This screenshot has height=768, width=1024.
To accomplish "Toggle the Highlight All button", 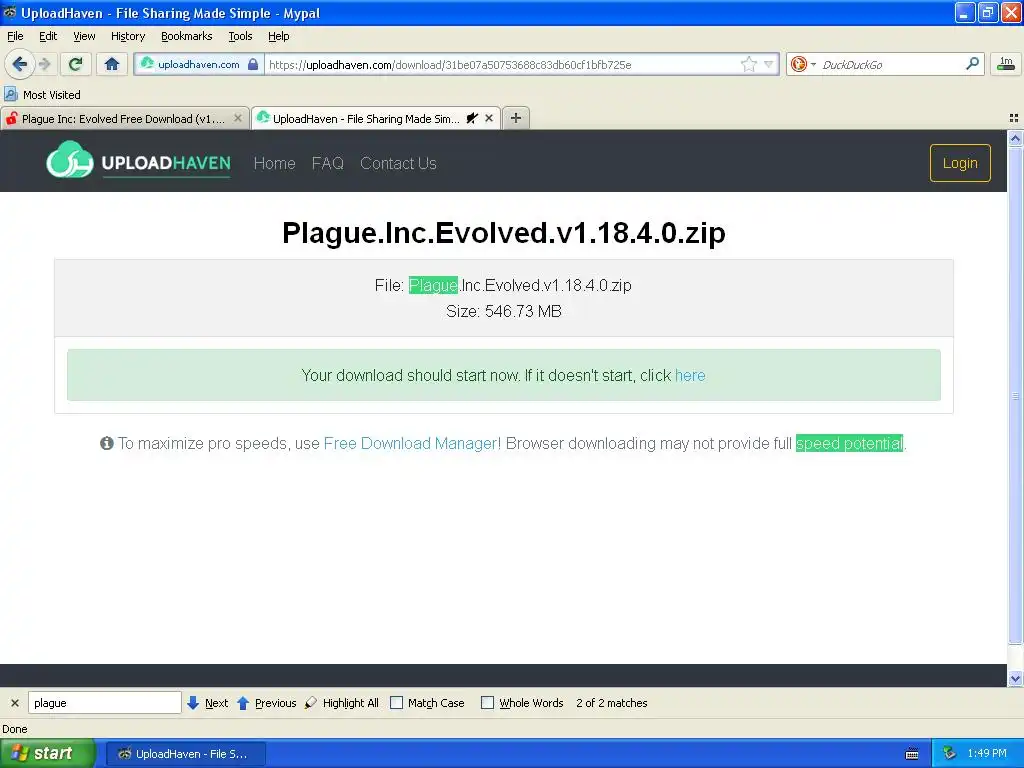I will point(342,703).
